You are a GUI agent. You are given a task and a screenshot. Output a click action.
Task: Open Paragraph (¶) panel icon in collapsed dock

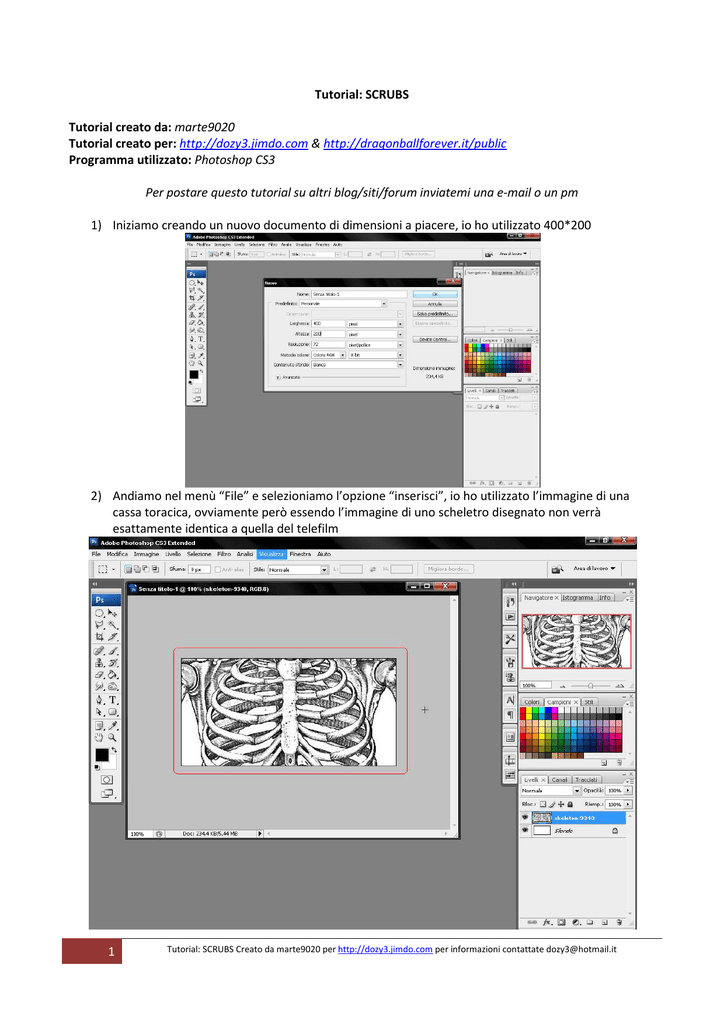[510, 714]
